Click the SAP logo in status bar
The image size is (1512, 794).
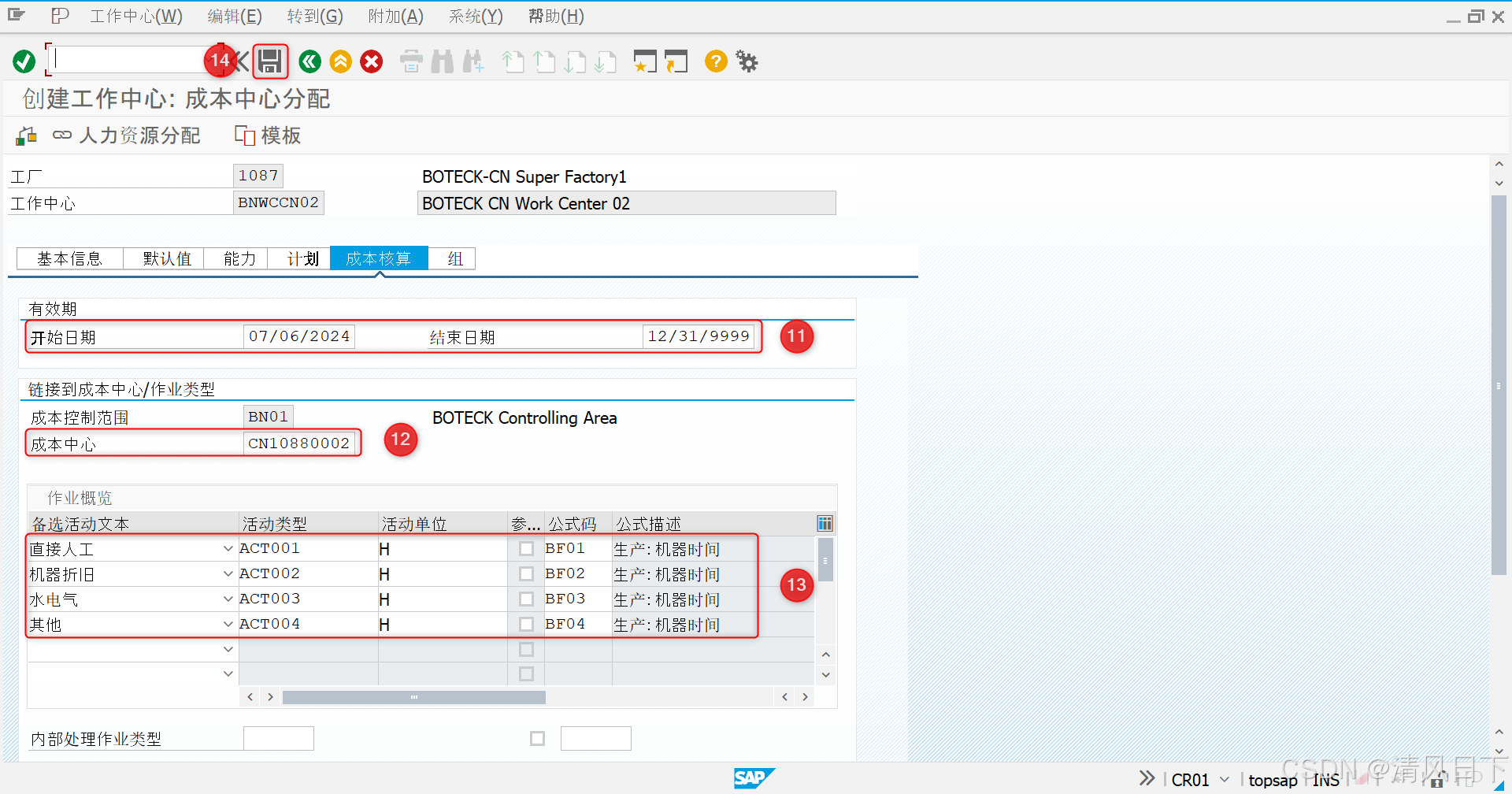pyautogui.click(x=754, y=778)
